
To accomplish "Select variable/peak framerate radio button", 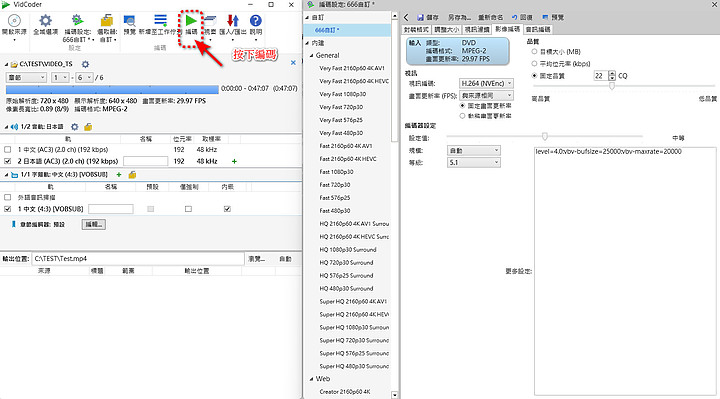I will click(462, 116).
